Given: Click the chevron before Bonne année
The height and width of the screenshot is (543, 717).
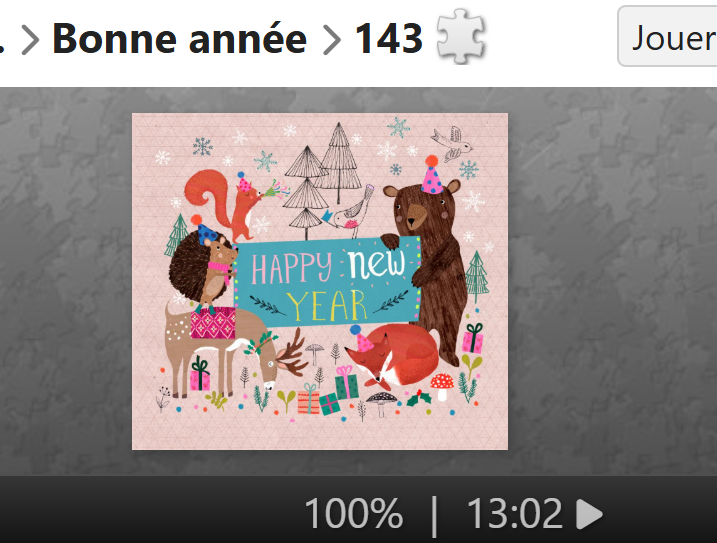Looking at the screenshot, I should click(x=30, y=40).
